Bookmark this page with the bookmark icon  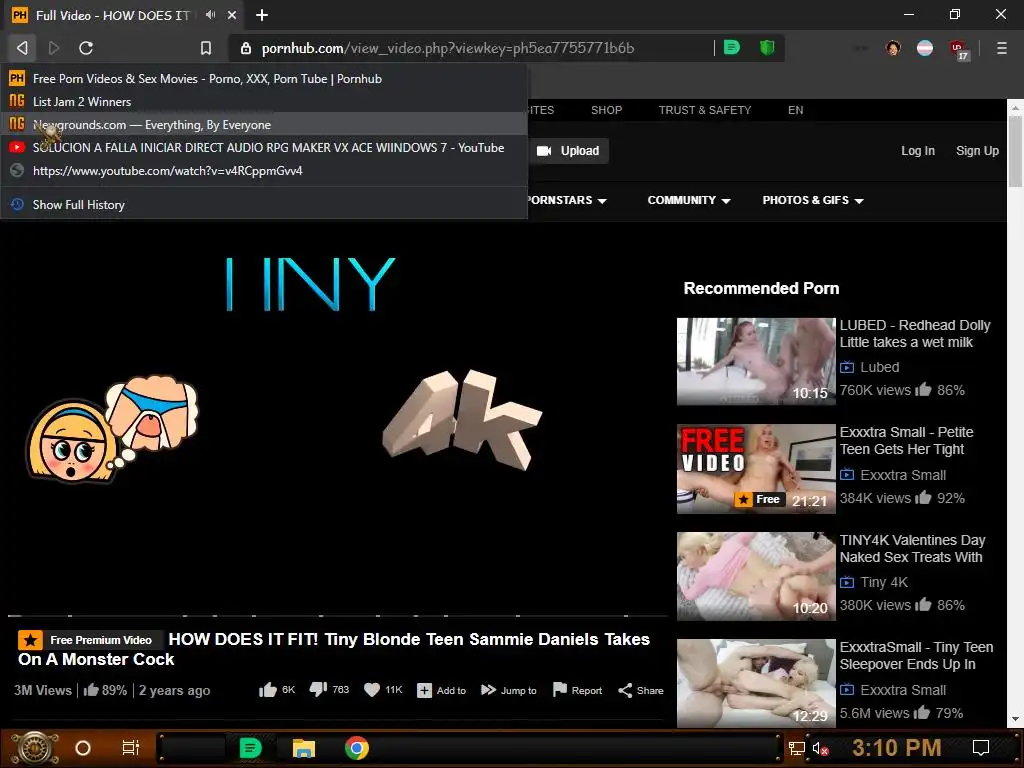pos(206,48)
